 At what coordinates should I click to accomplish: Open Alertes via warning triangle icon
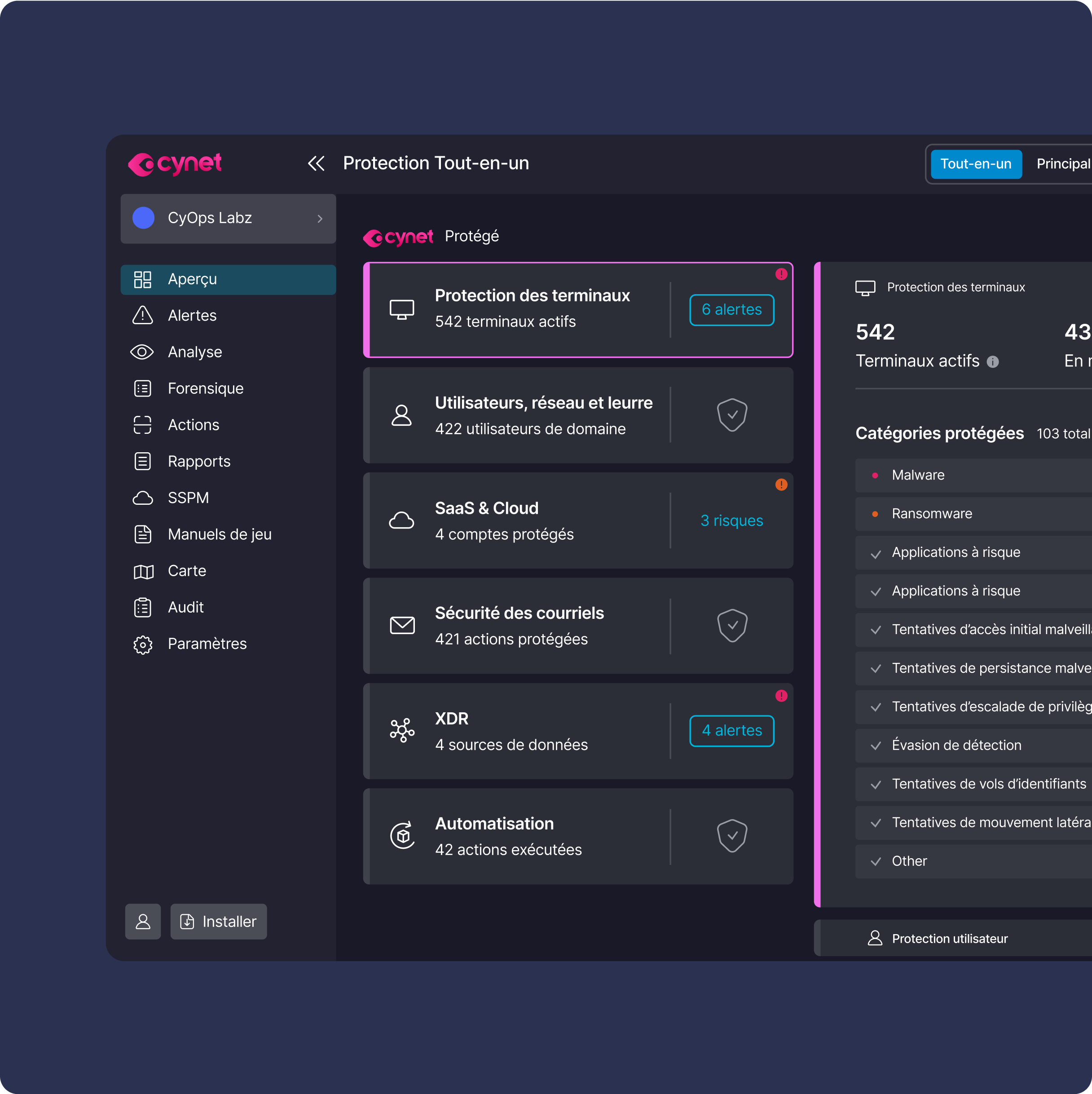click(x=143, y=315)
